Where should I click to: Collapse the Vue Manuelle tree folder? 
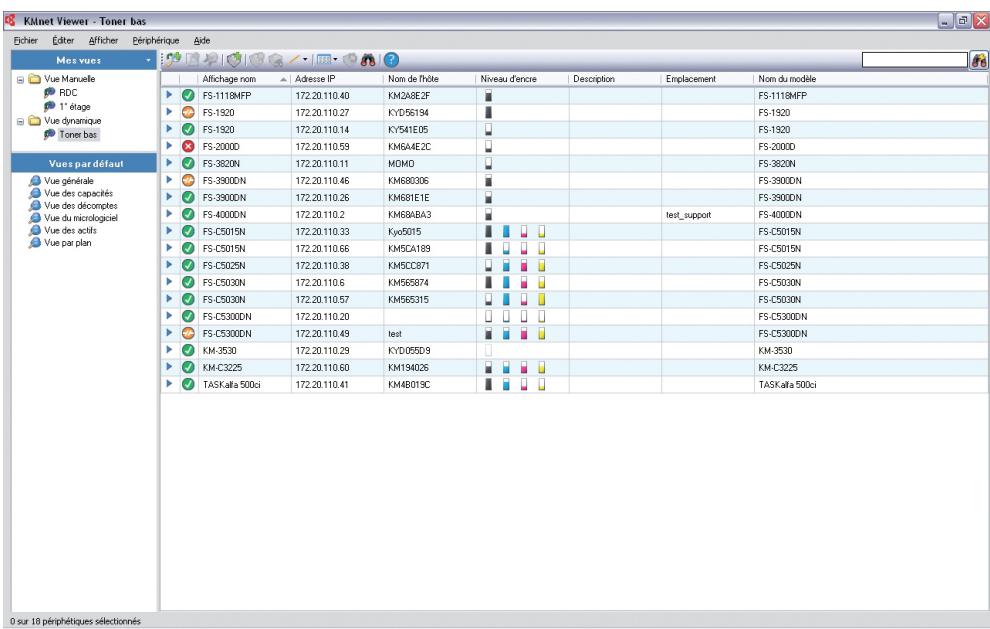20,80
